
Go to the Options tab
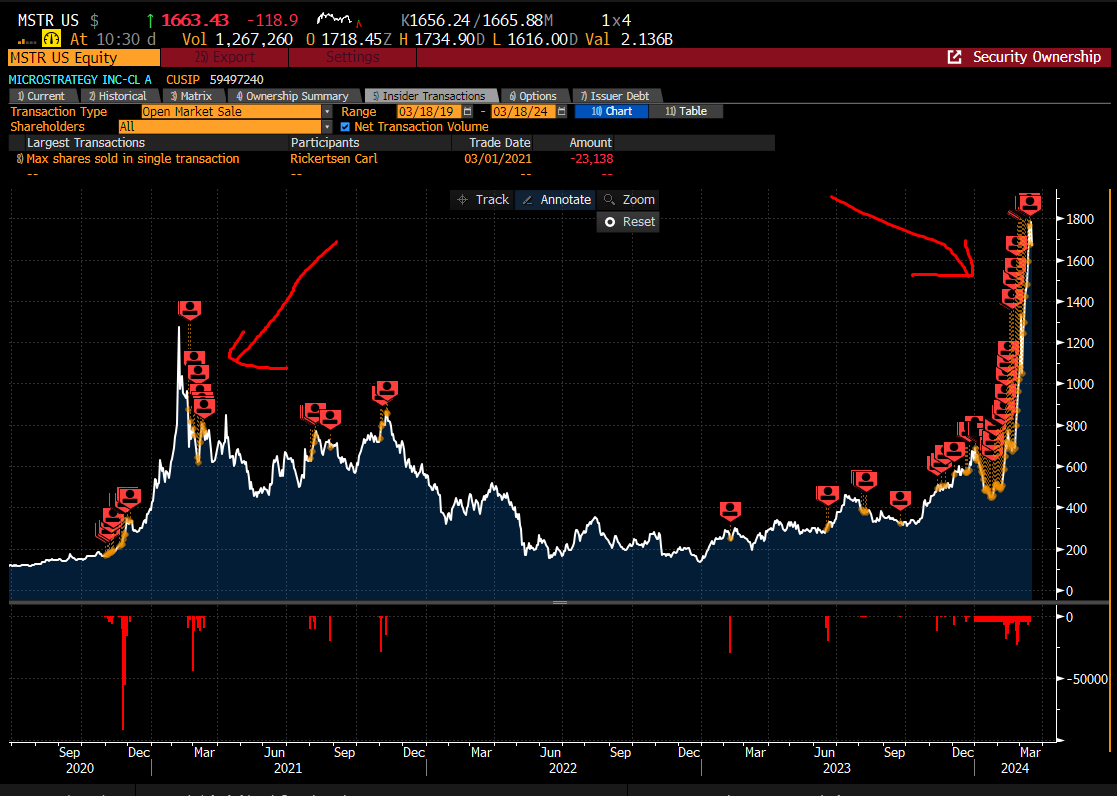click(x=534, y=95)
